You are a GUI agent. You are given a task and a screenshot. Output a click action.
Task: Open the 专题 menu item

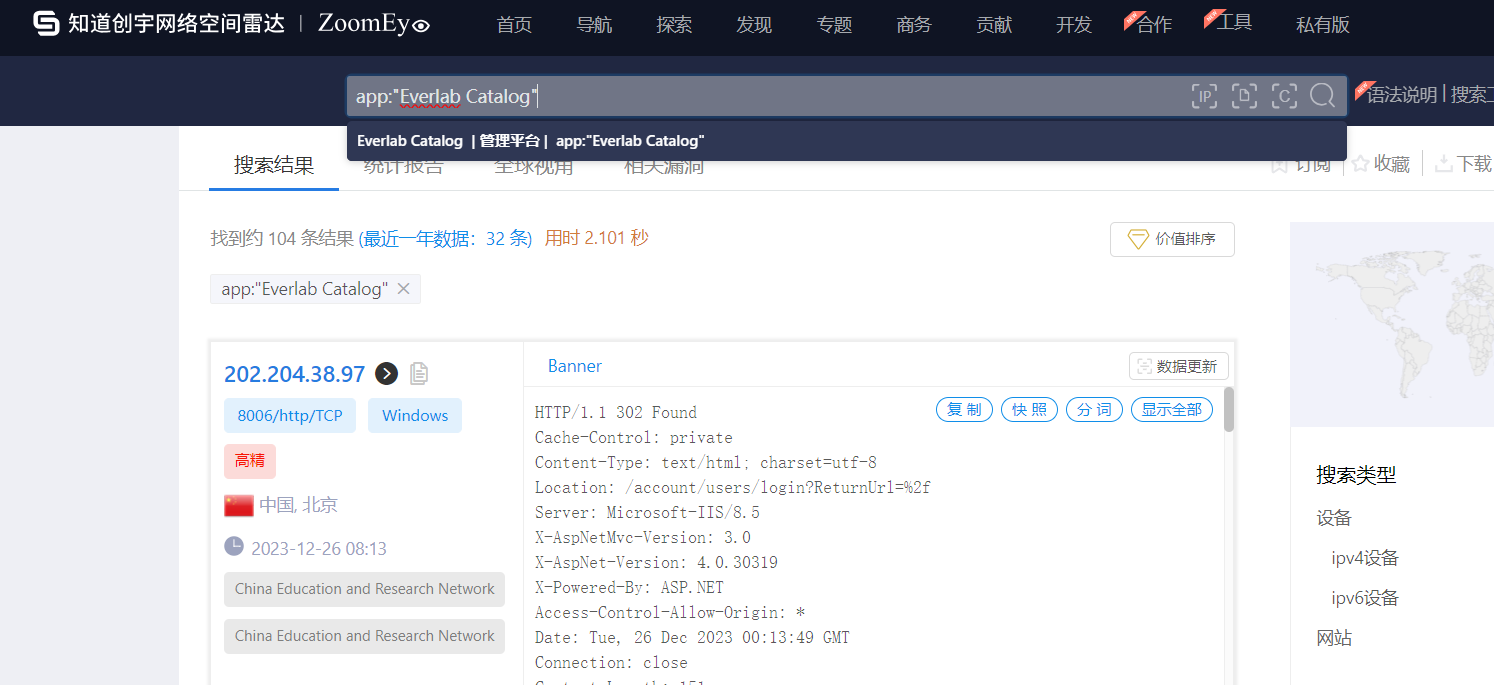click(x=834, y=25)
